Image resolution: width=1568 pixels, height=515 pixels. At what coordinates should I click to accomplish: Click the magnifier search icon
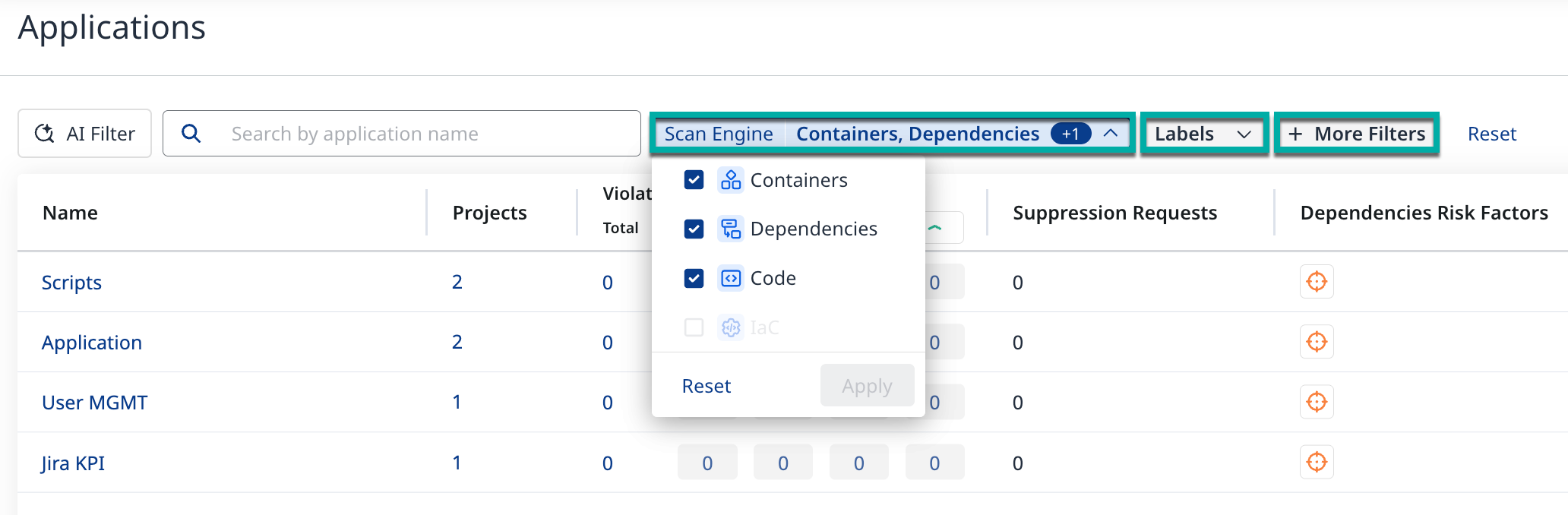pos(191,134)
